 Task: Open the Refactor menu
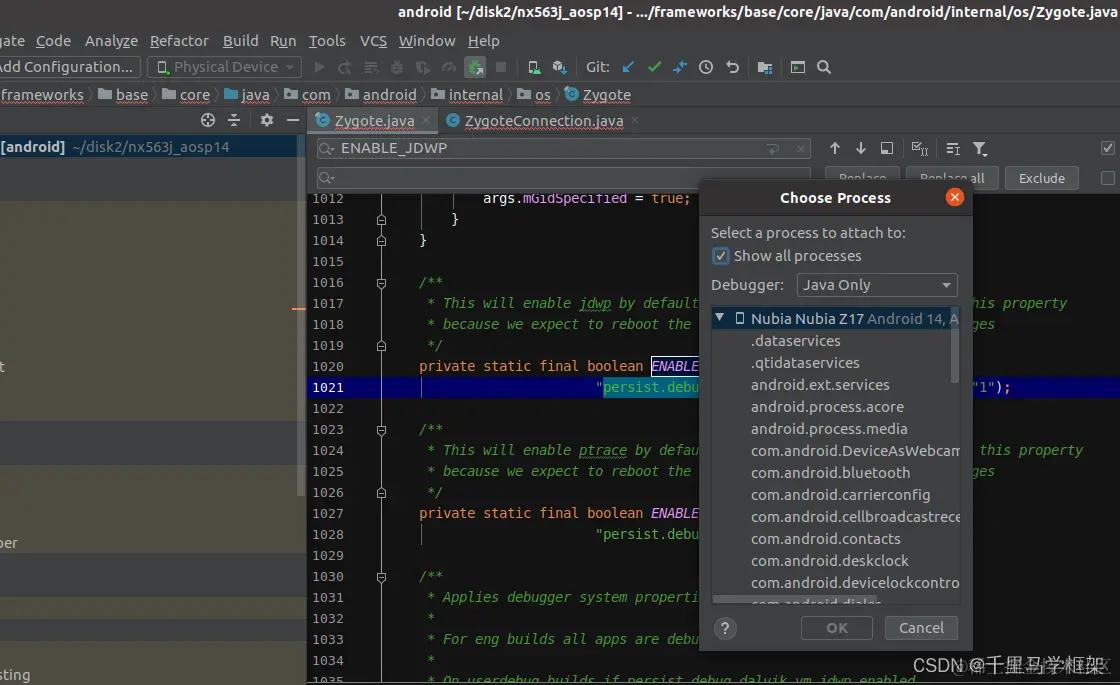[179, 41]
